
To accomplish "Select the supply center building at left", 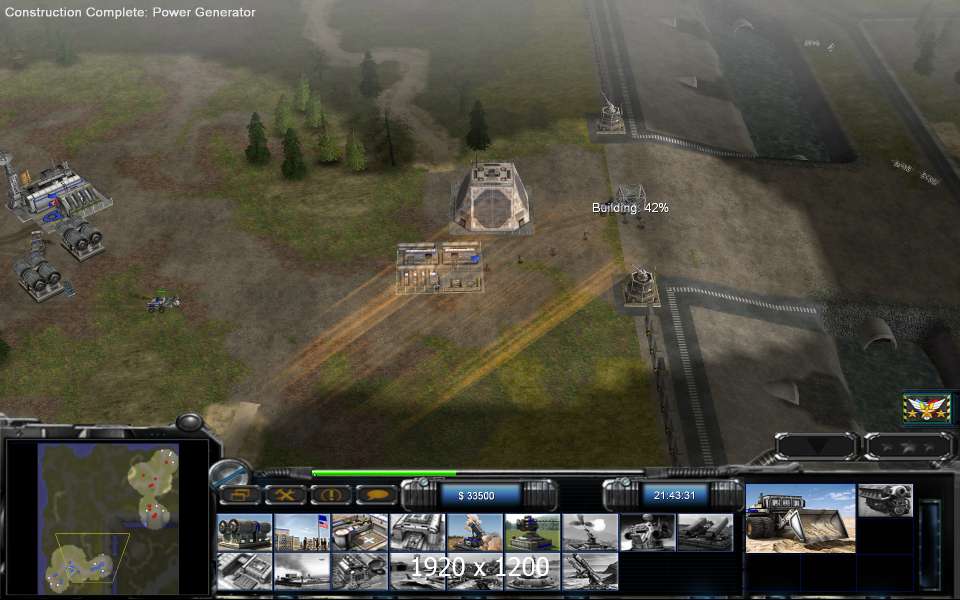I will pyautogui.click(x=55, y=191).
